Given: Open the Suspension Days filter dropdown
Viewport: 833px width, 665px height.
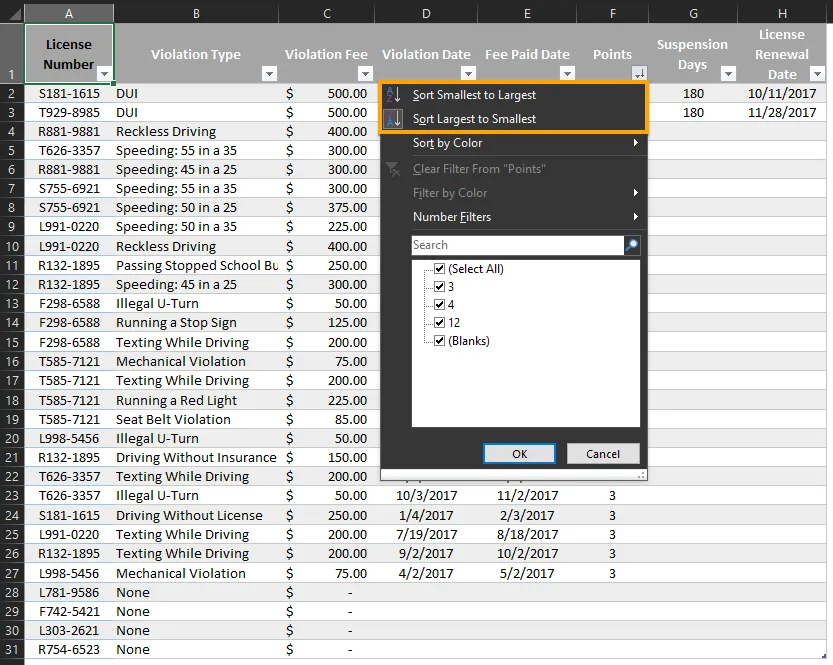Looking at the screenshot, I should [728, 73].
